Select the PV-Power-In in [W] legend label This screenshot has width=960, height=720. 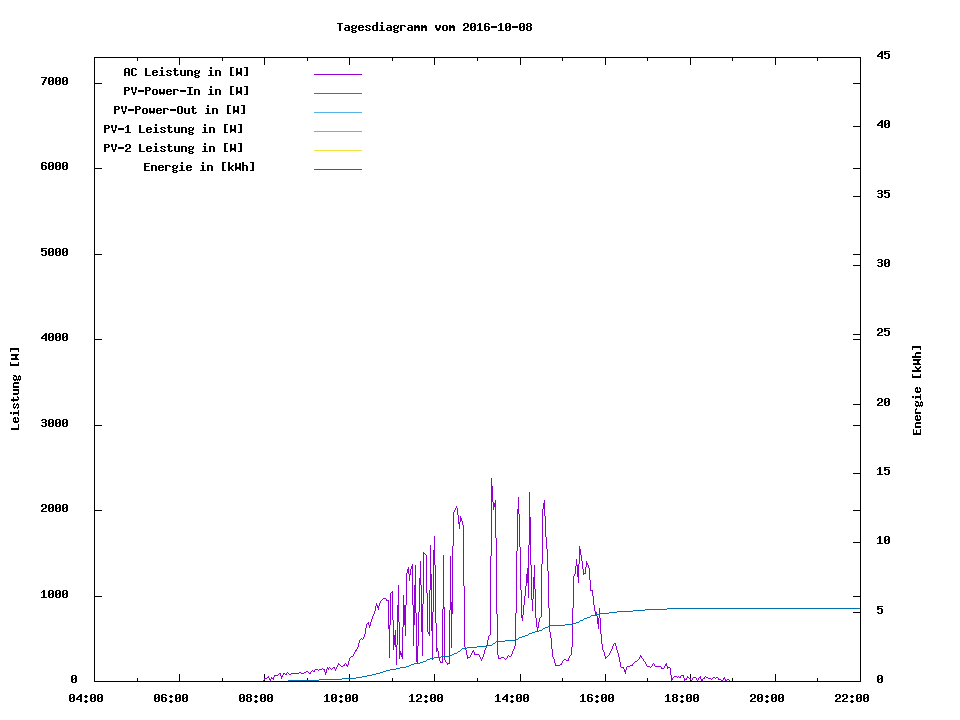186,91
